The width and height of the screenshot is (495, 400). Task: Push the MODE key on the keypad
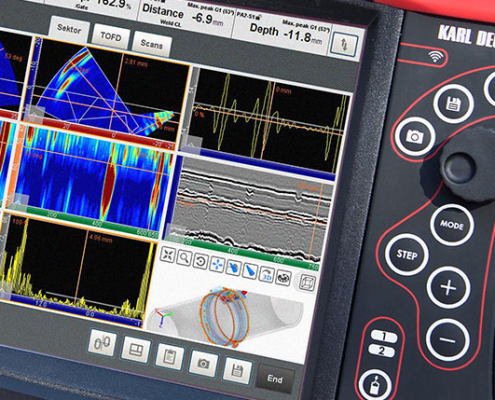pyautogui.click(x=452, y=225)
